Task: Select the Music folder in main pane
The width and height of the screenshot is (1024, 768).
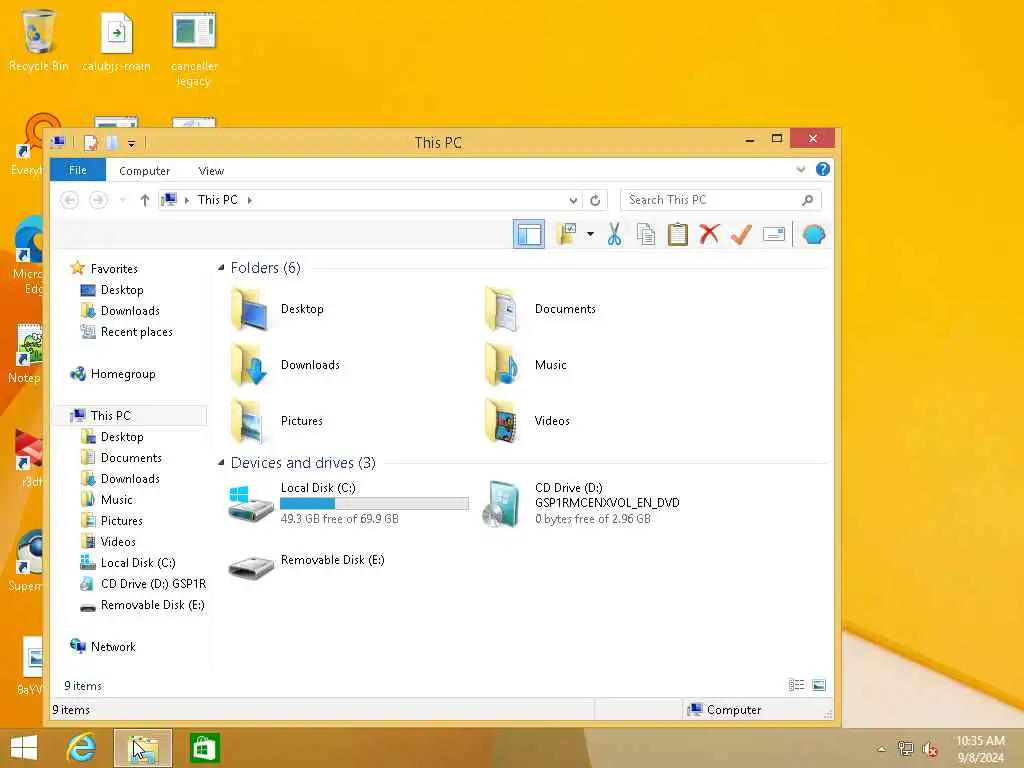Action: coord(526,364)
